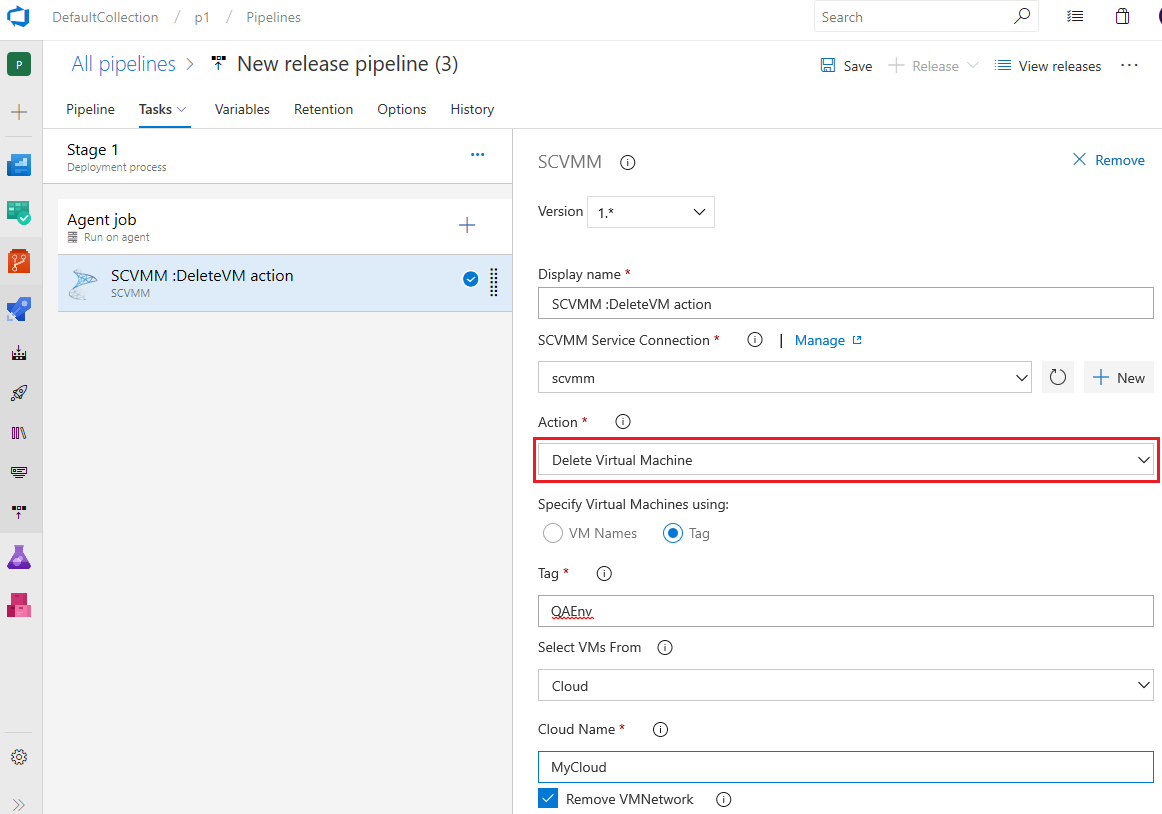Open the Select VMs From Cloud dropdown
The image size is (1162, 814).
tap(846, 686)
